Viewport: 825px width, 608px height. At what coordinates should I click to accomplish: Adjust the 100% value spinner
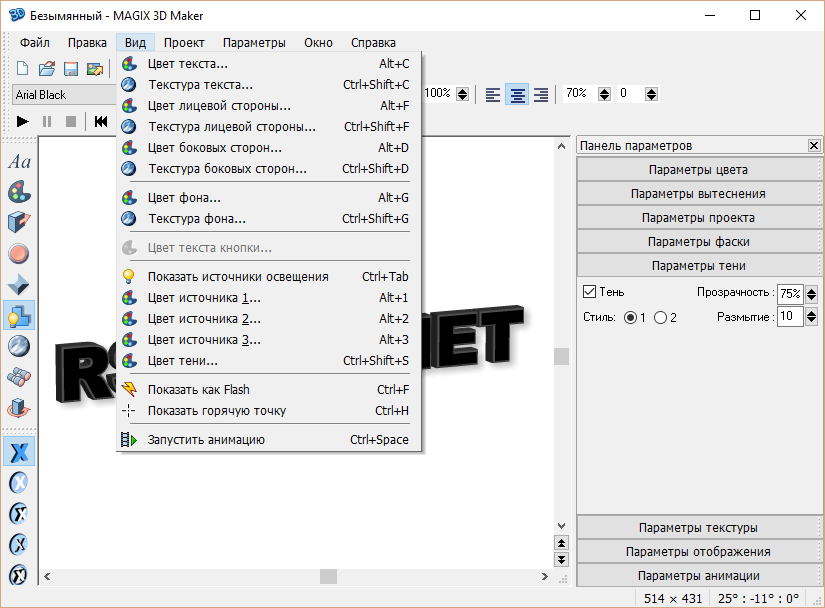coord(462,94)
